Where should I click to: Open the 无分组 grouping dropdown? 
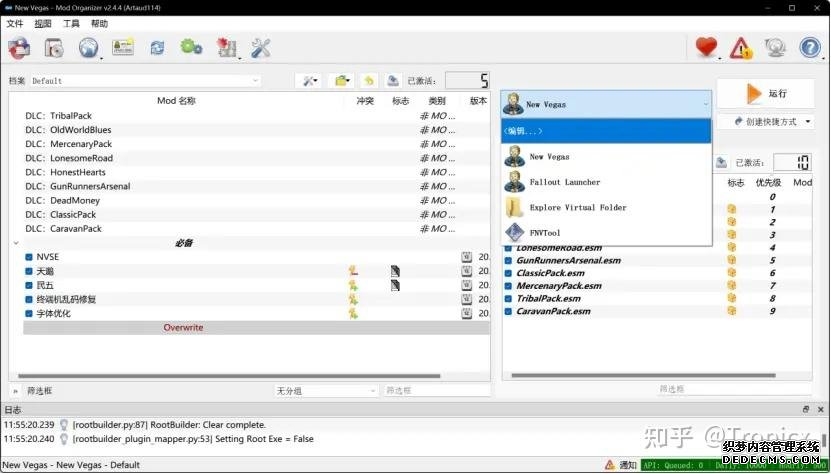click(x=326, y=390)
